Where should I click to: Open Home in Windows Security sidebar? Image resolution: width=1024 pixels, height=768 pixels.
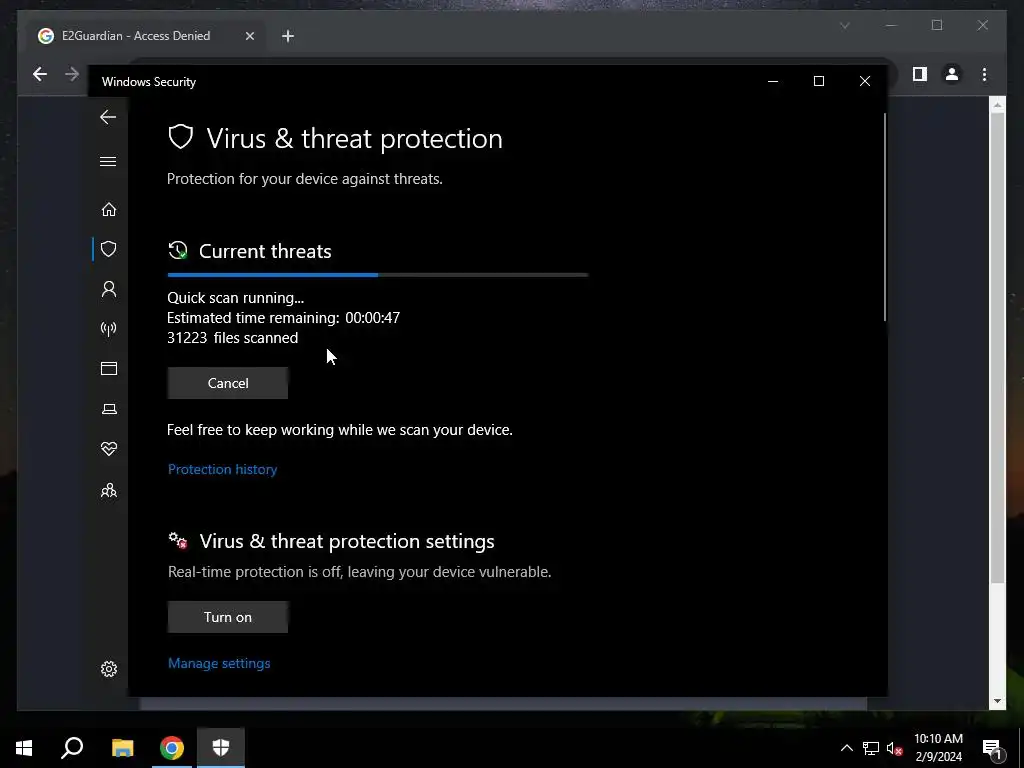[108, 209]
